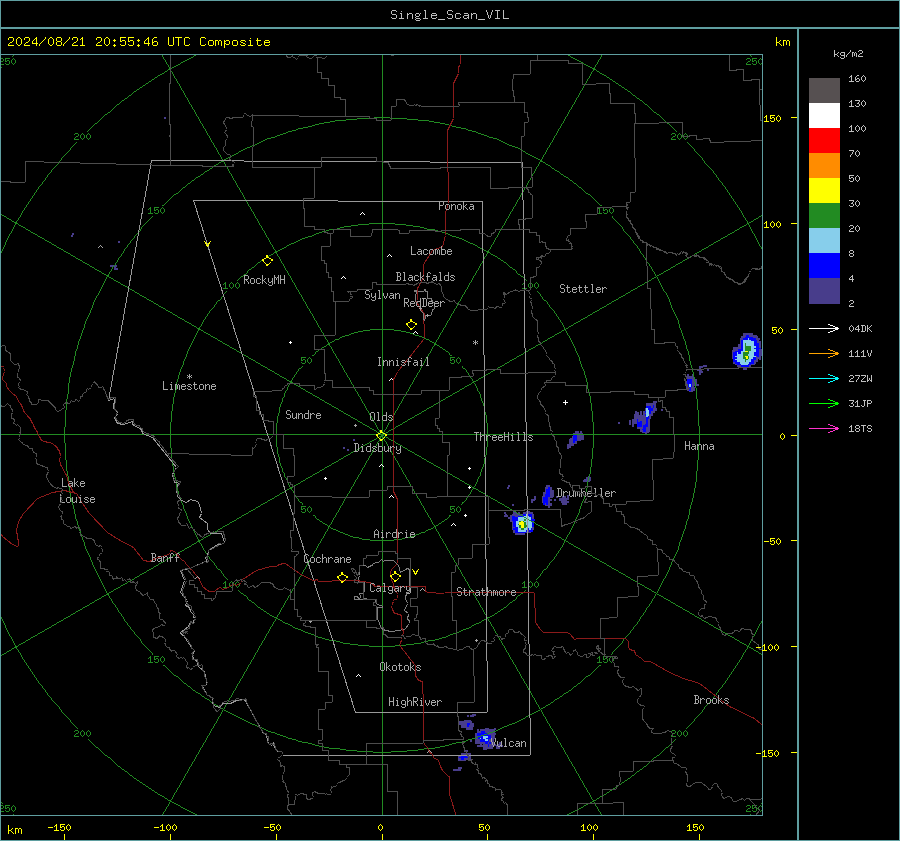Click the Blackfalds label
This screenshot has width=900, height=841.
point(425,277)
